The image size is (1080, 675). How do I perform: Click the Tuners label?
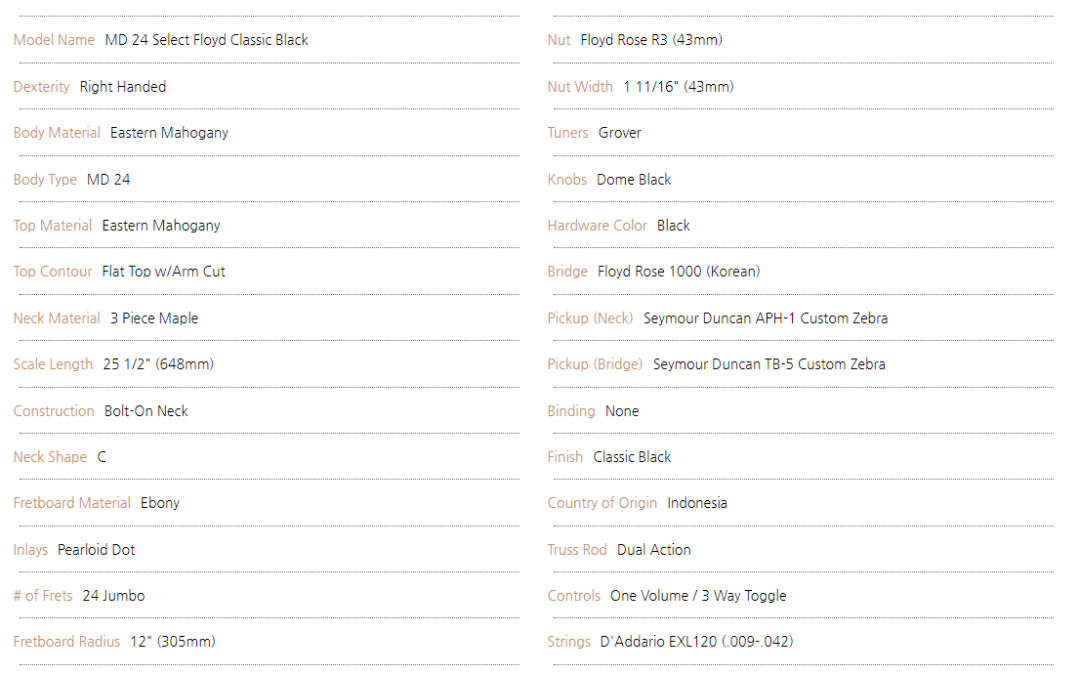click(568, 133)
